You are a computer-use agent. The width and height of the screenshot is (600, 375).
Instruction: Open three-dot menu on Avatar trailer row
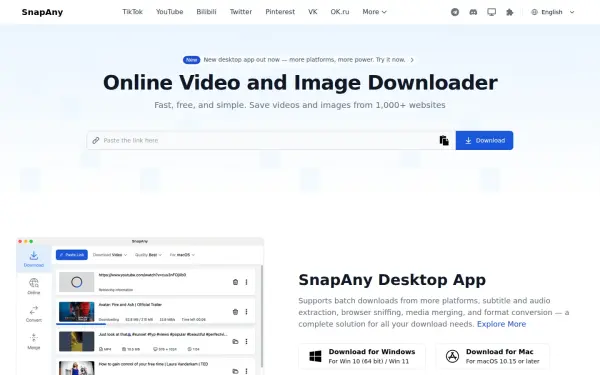[246, 312]
